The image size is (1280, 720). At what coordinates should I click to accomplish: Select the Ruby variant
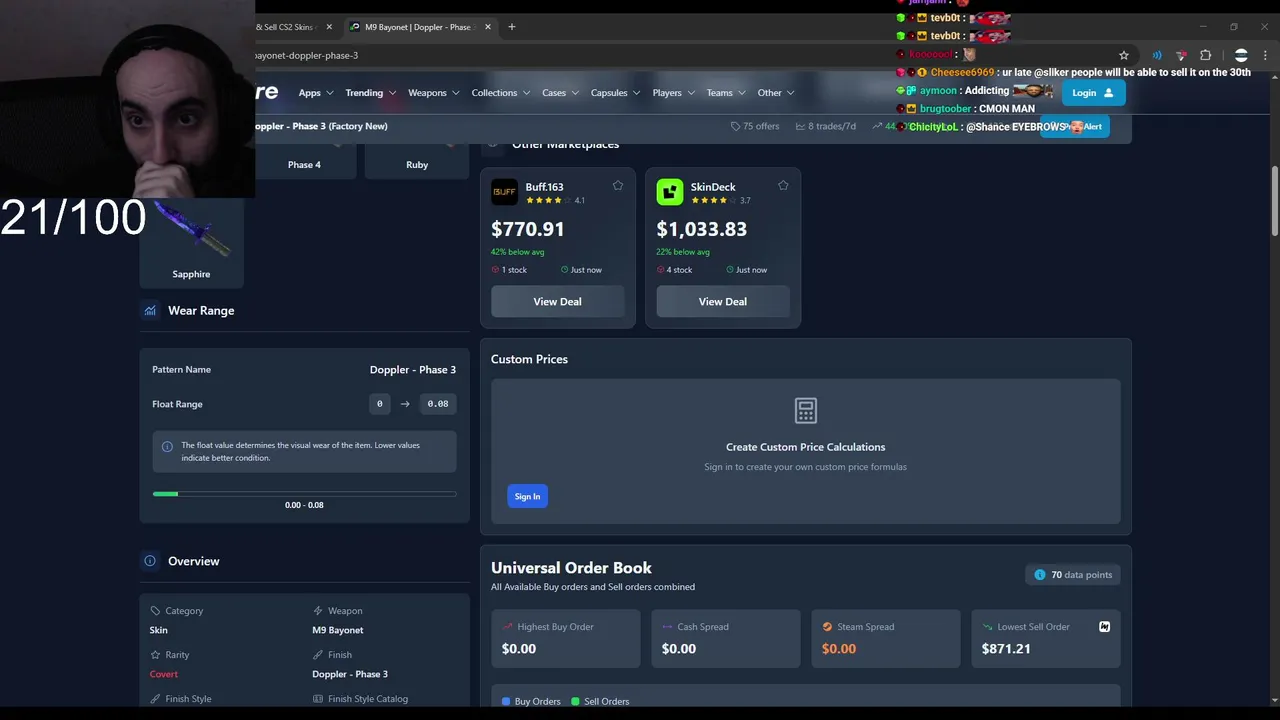[417, 165]
